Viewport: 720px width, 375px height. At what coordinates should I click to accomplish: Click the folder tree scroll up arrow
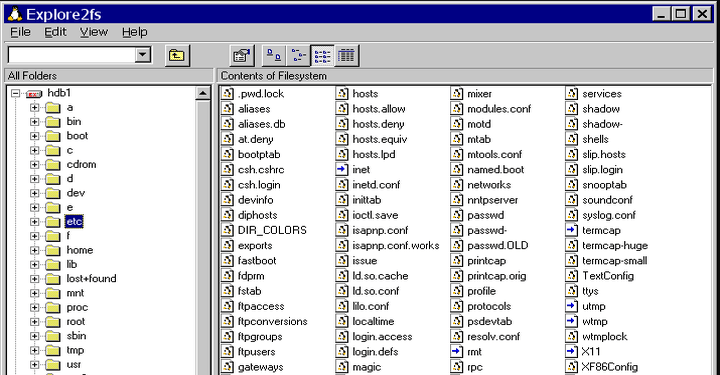[202, 94]
